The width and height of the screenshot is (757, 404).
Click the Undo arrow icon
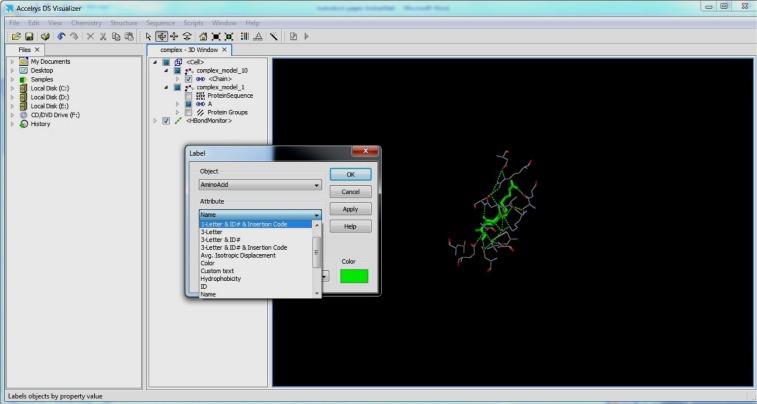click(x=62, y=36)
